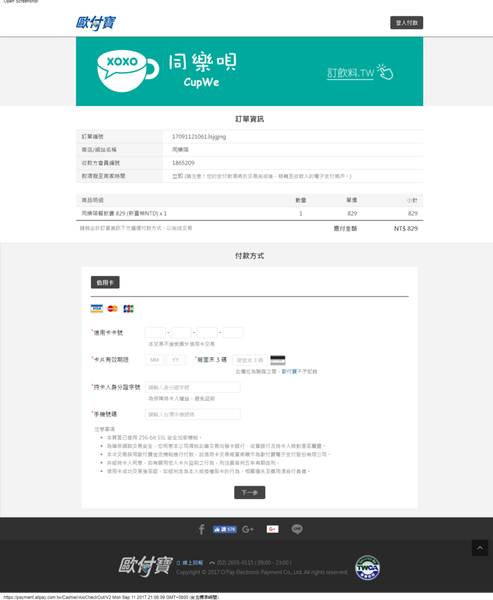493x600 pixels.
Task: Click the MM expiry month field
Action: point(155,360)
